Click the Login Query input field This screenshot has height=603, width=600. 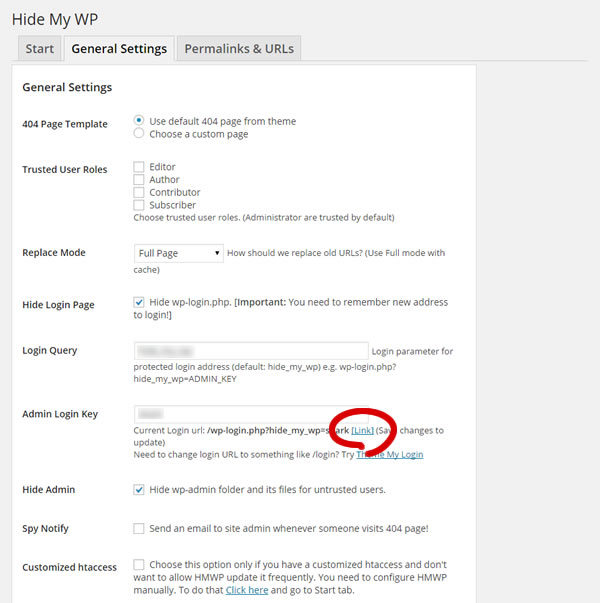251,351
